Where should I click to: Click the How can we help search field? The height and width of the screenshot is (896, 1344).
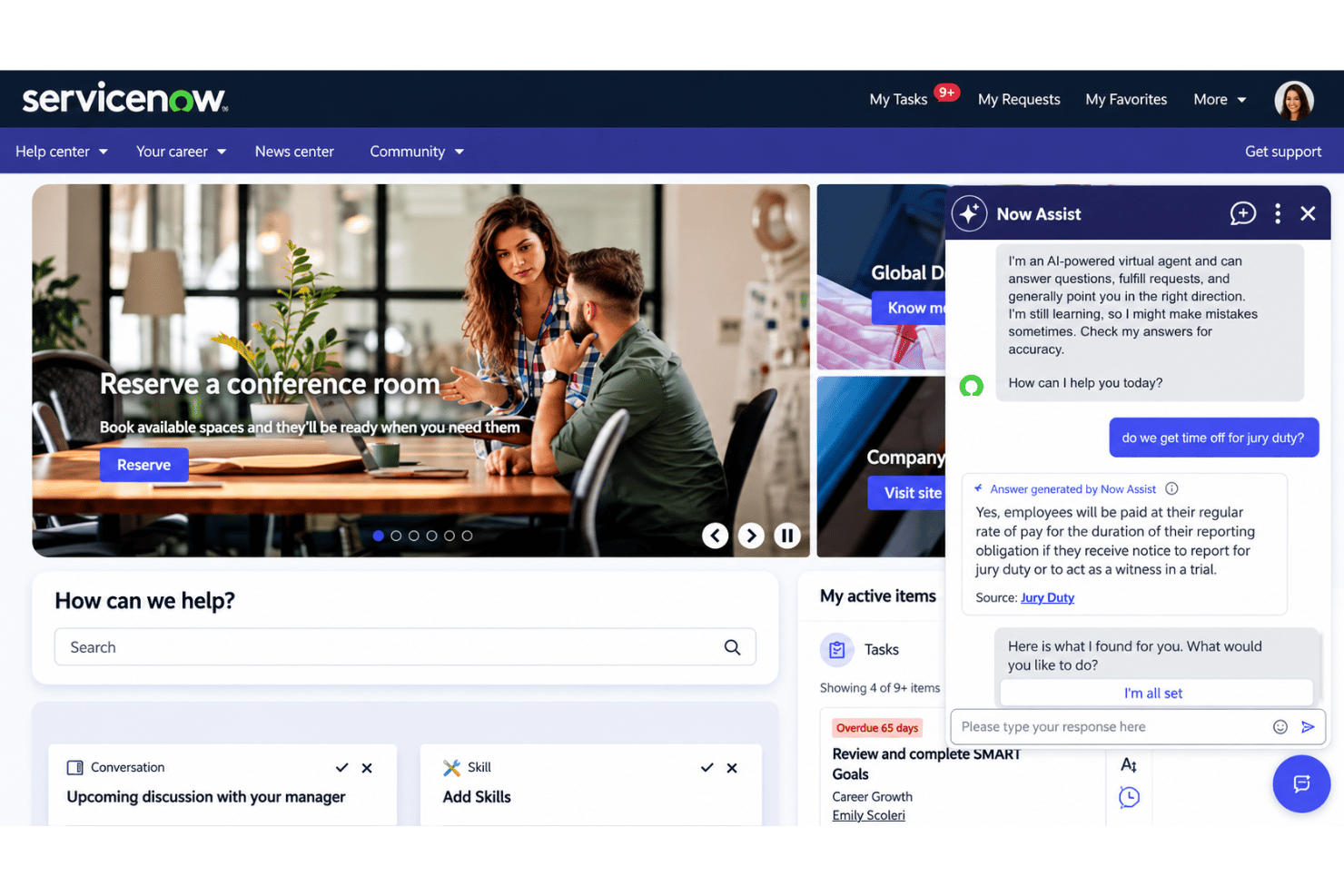pos(405,647)
